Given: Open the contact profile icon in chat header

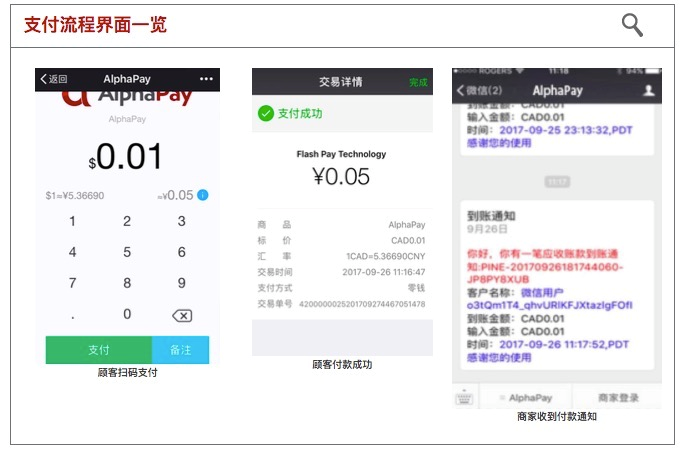Looking at the screenshot, I should pos(649,90).
